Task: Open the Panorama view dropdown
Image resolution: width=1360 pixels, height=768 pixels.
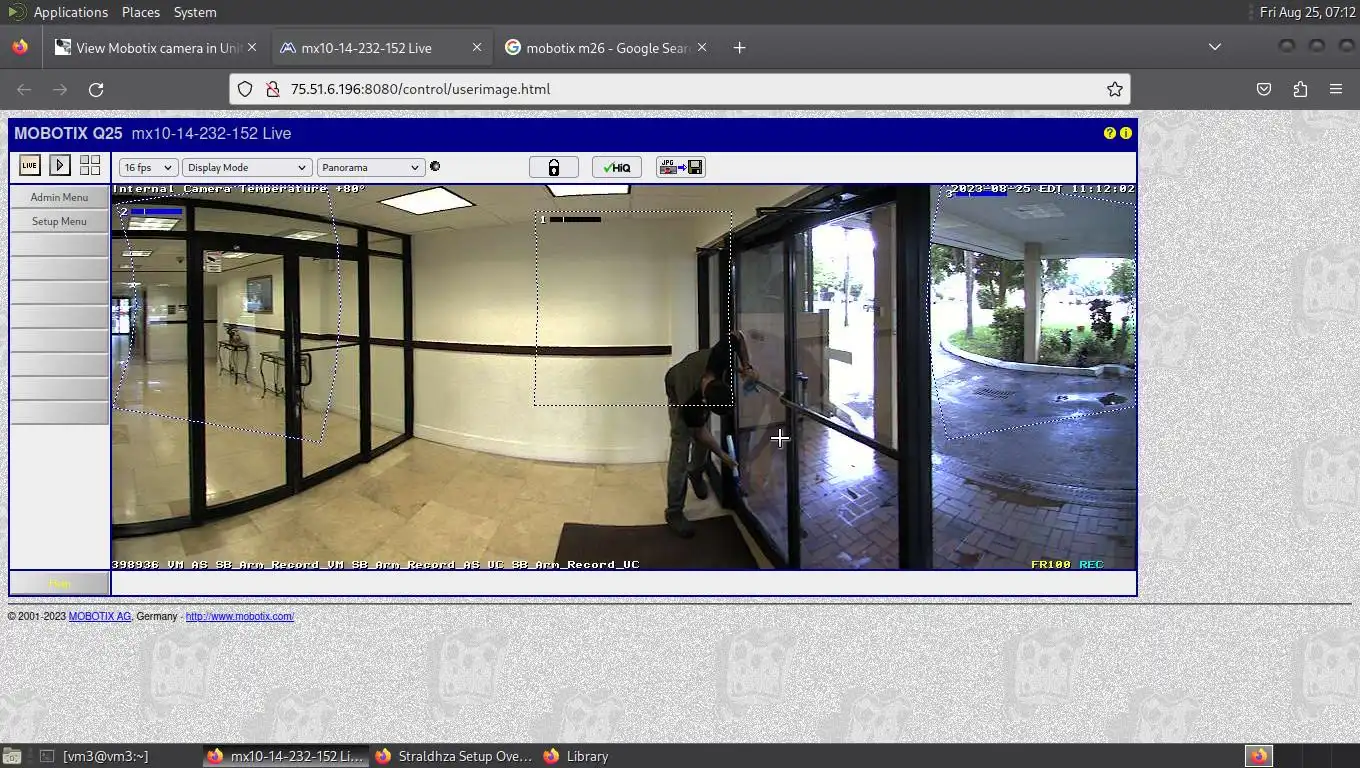Action: tap(371, 167)
